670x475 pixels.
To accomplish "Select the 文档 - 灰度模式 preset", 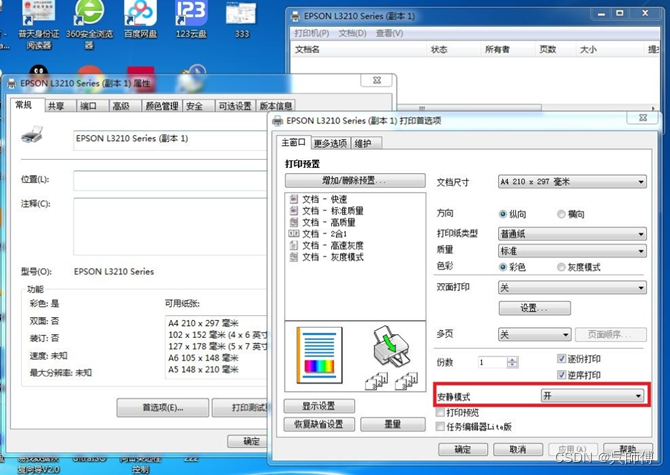I will coord(326,257).
